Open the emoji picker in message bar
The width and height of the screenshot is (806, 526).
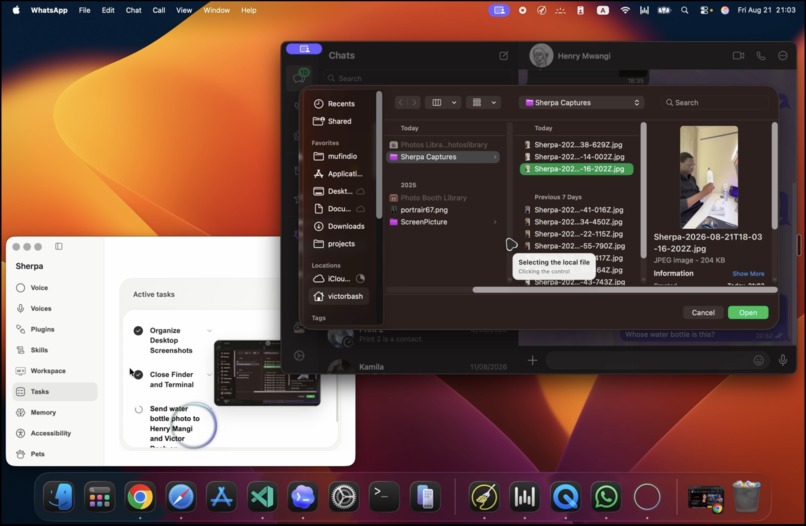(x=758, y=360)
